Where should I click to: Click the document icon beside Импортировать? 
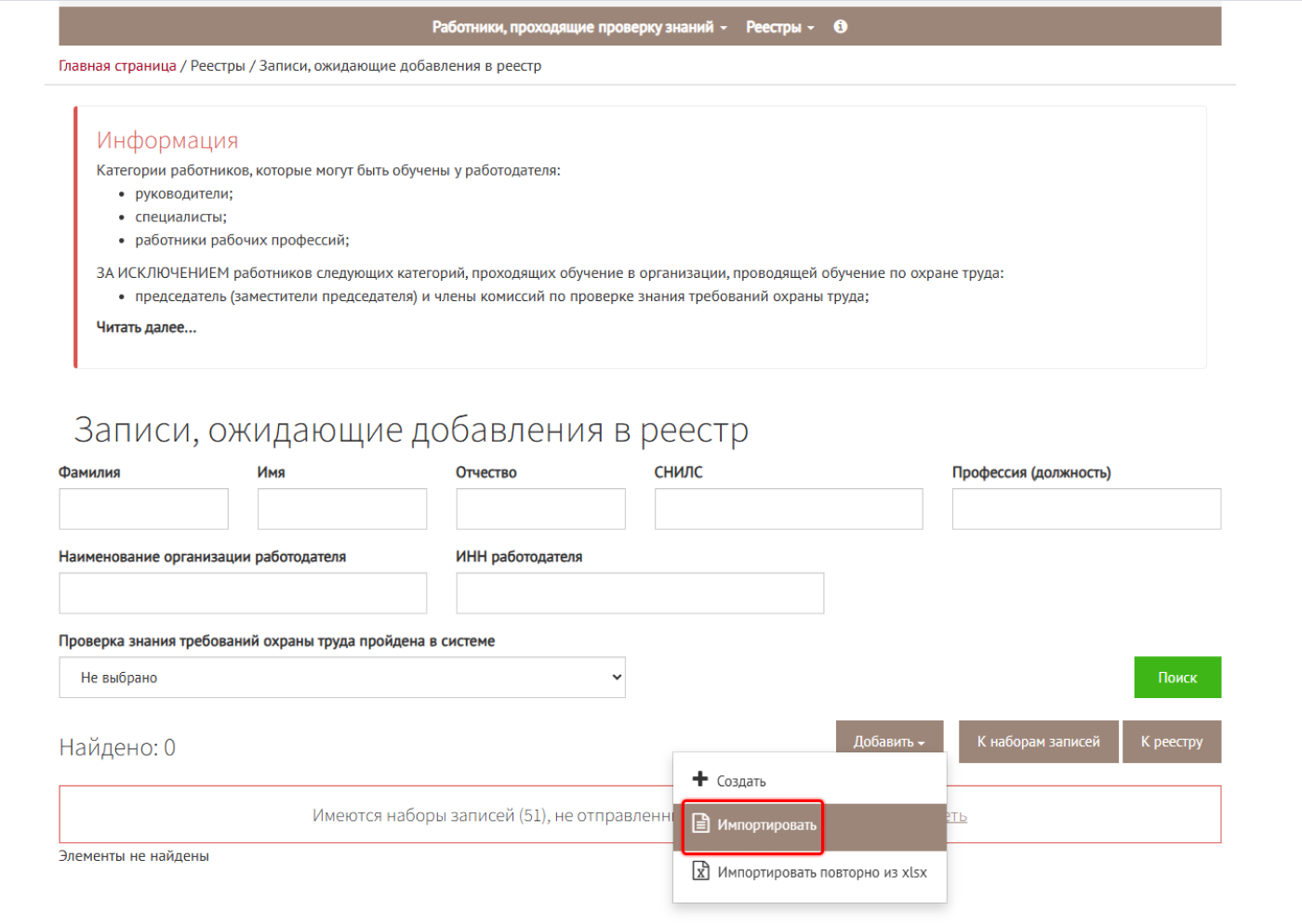tap(701, 824)
